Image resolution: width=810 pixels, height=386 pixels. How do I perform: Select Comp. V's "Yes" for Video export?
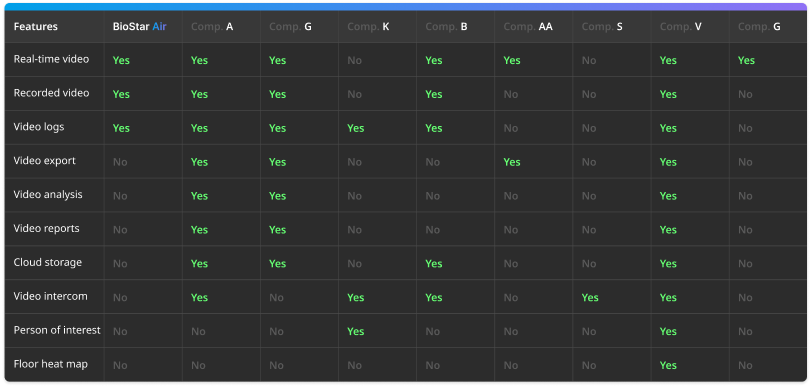click(x=668, y=162)
